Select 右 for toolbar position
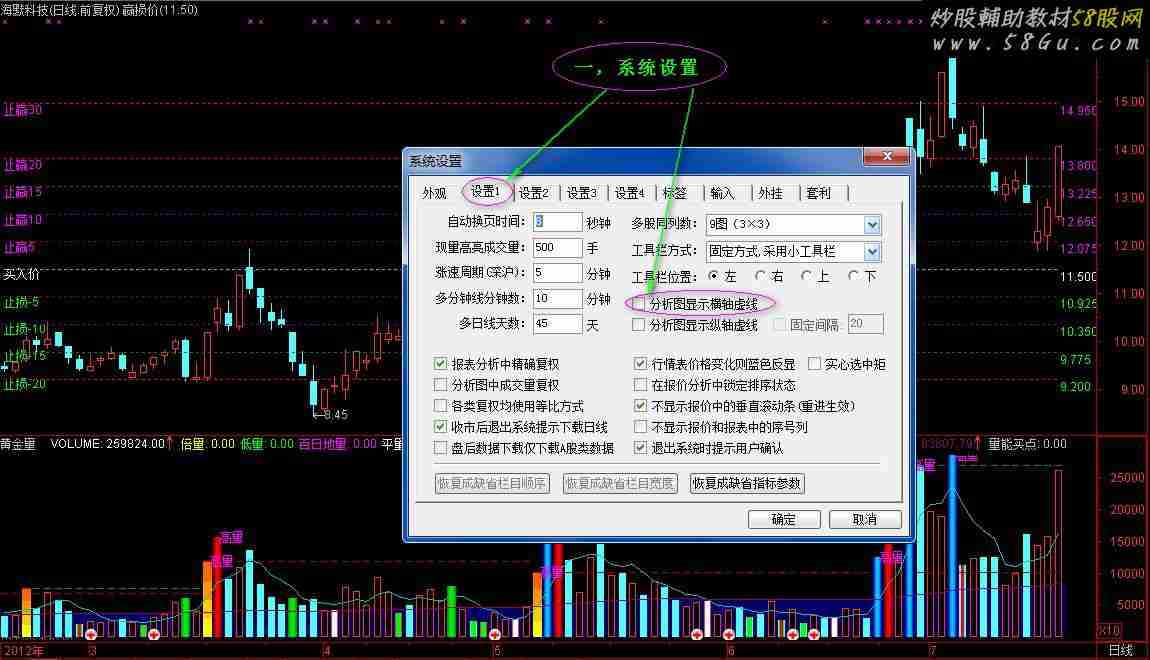 point(761,276)
